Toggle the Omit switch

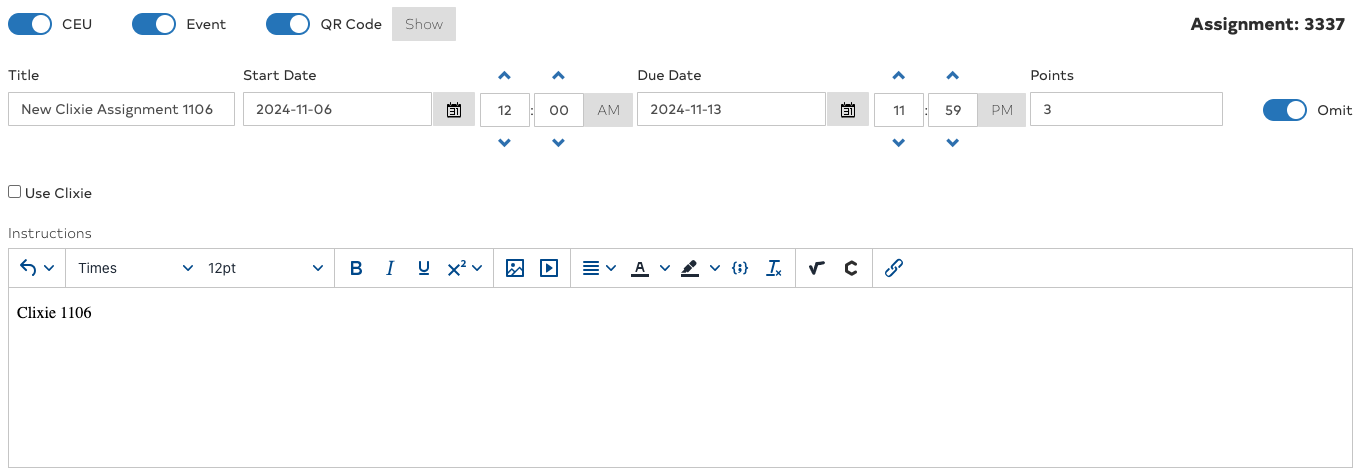click(1285, 110)
